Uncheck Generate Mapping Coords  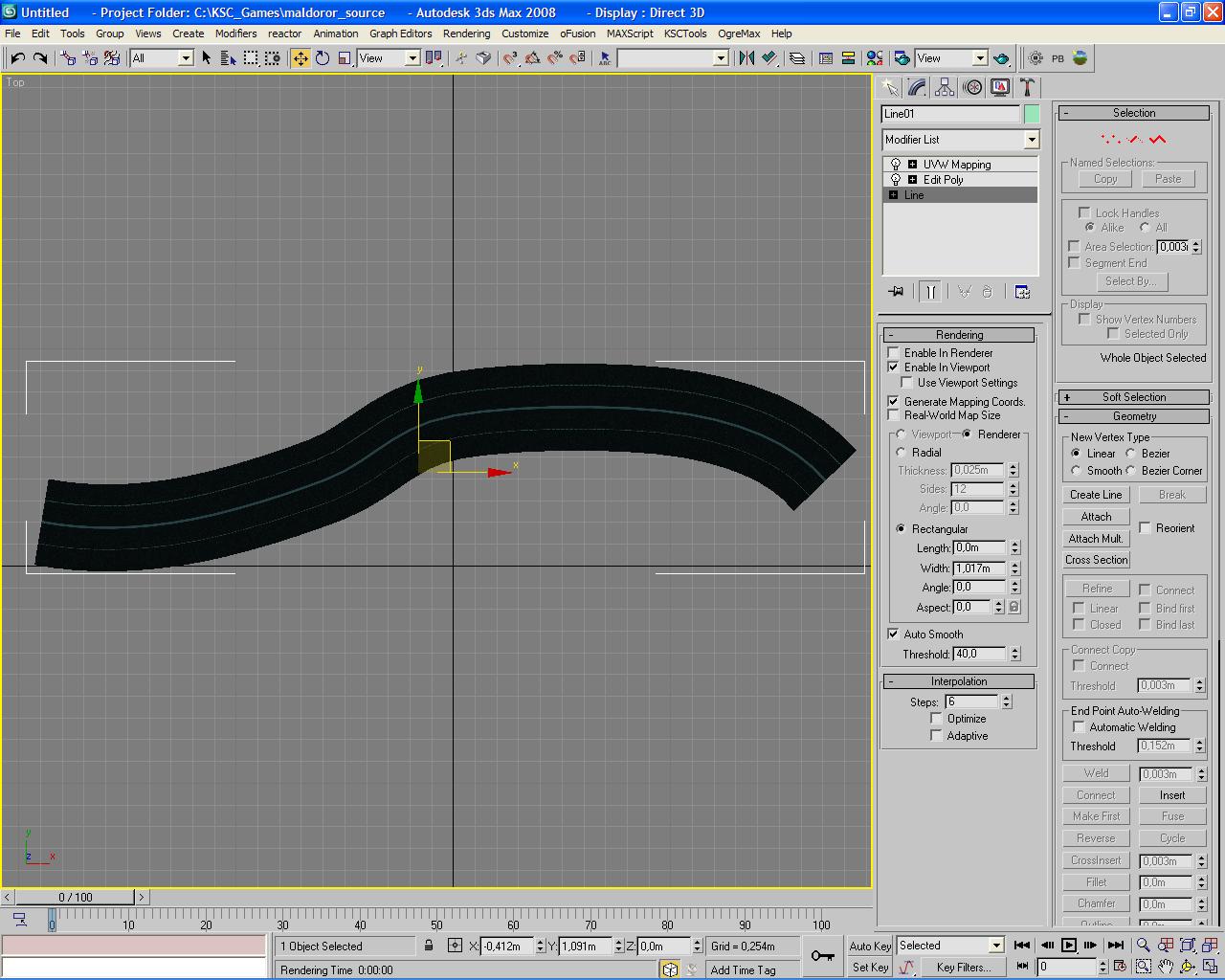(894, 402)
